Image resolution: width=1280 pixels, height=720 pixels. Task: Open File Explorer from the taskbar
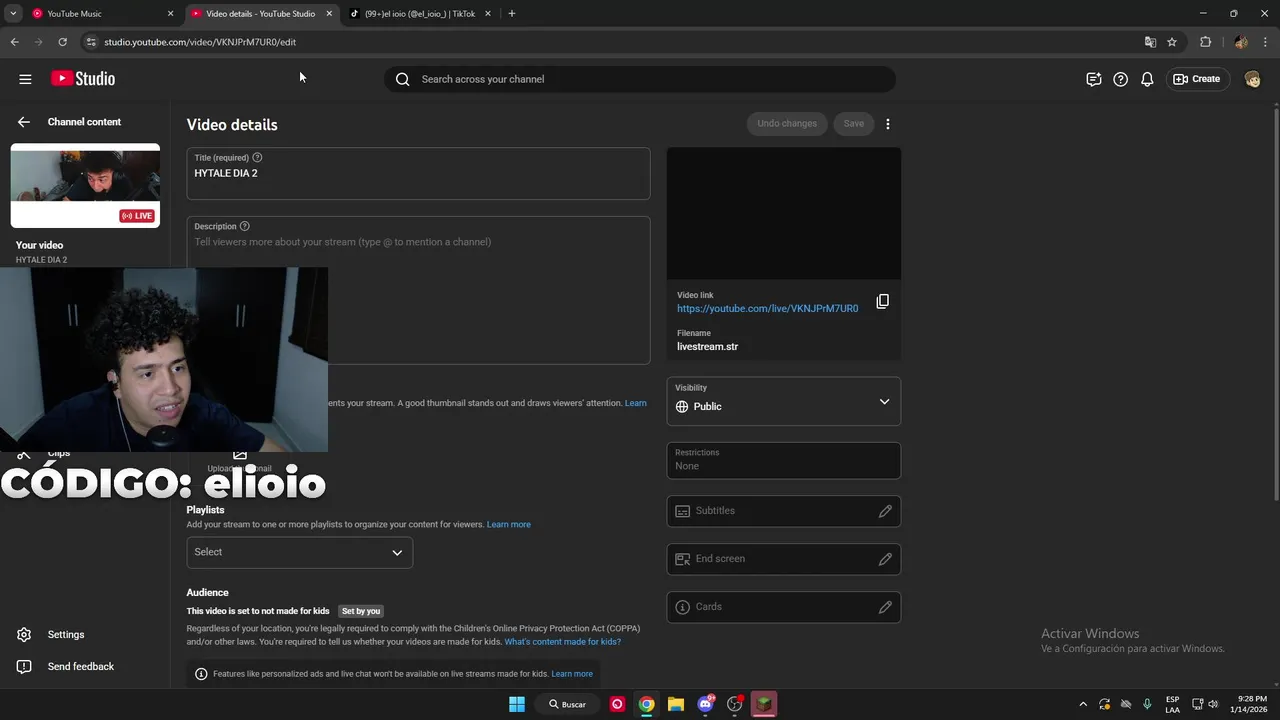point(676,704)
